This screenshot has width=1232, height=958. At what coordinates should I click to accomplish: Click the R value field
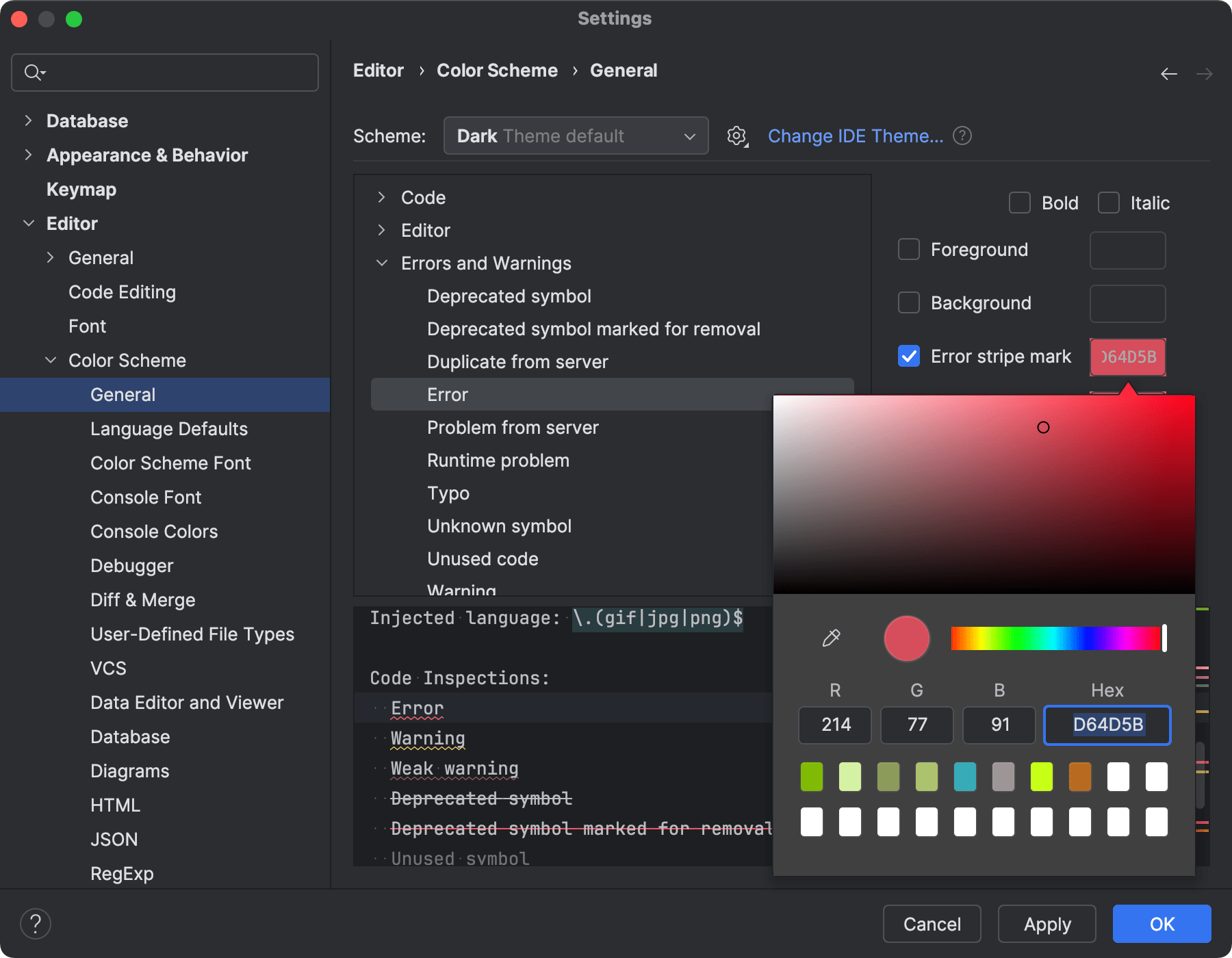[835, 725]
